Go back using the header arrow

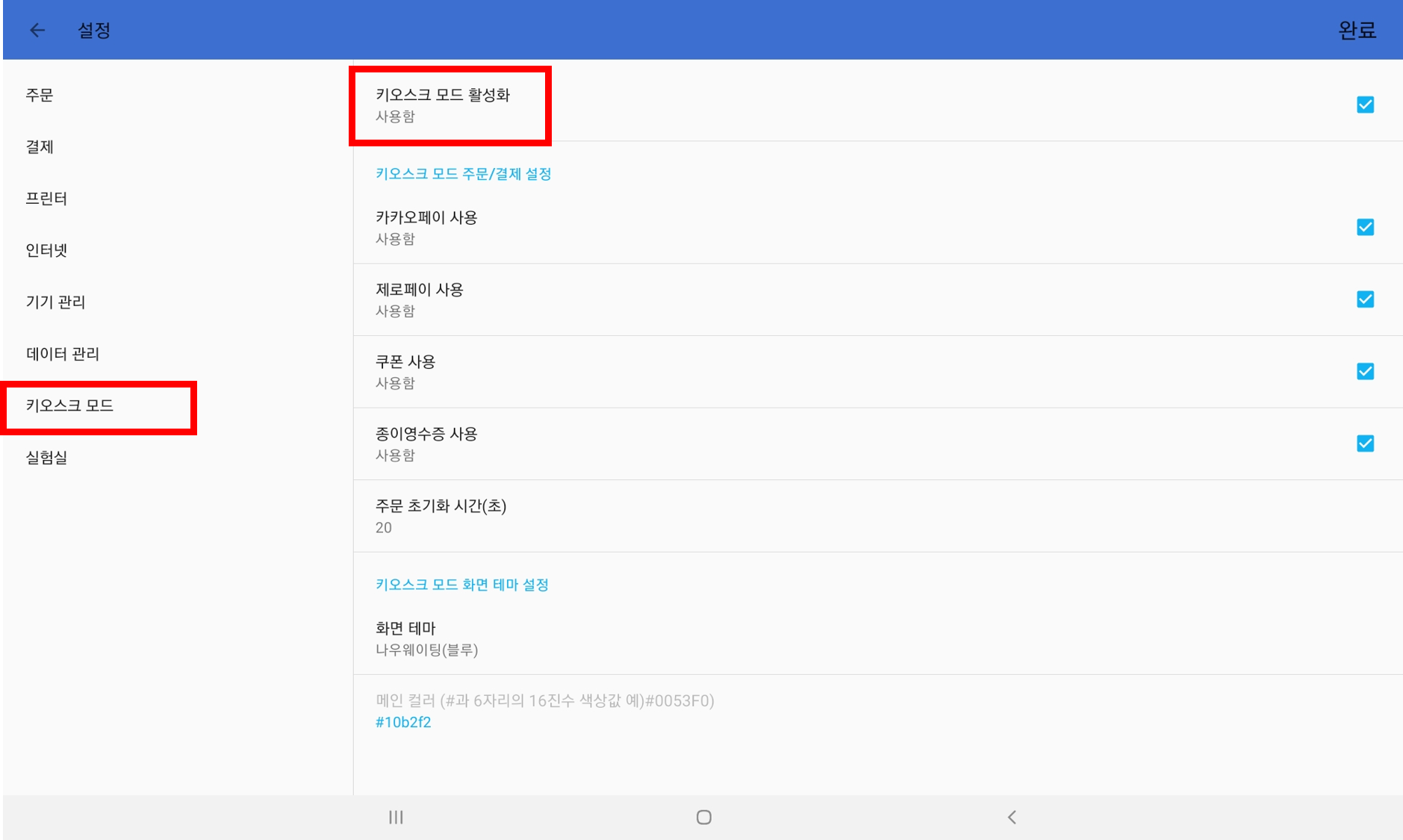click(37, 30)
